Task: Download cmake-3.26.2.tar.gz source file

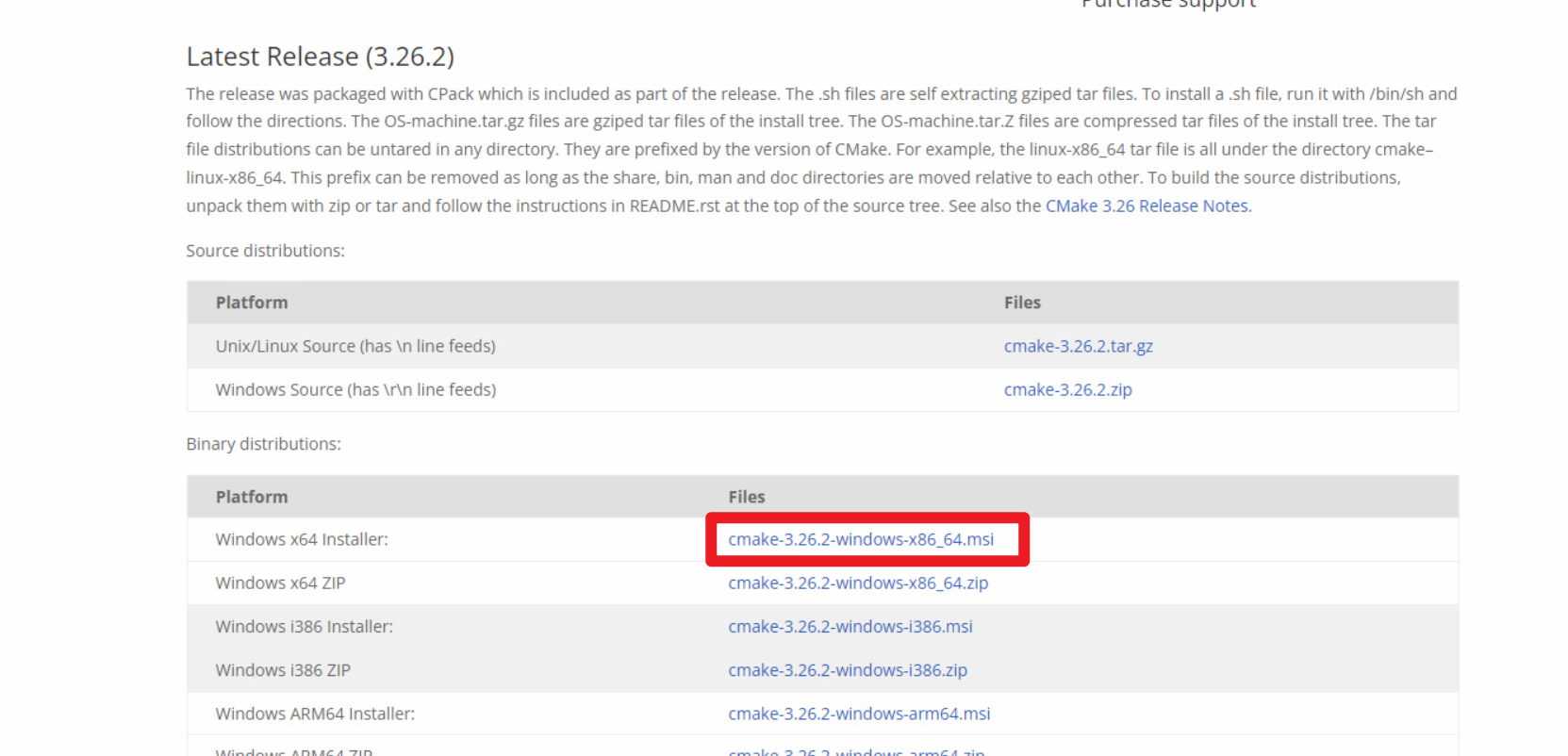Action: (1078, 346)
